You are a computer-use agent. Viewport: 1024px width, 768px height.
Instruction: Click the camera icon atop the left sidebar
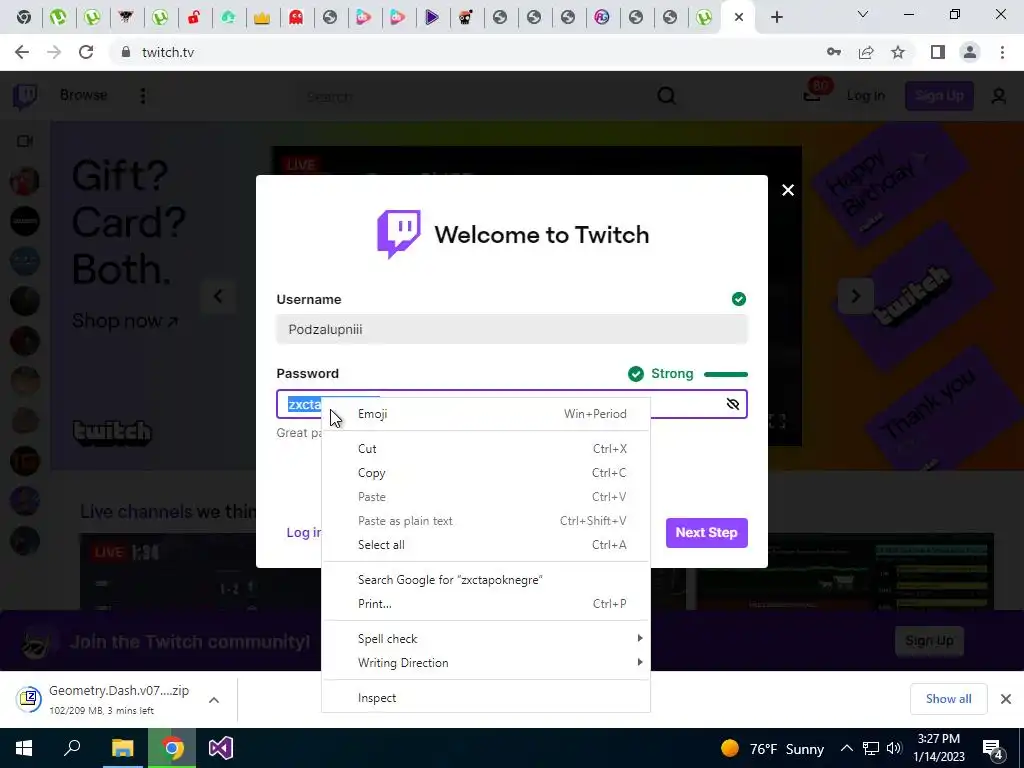pos(25,141)
